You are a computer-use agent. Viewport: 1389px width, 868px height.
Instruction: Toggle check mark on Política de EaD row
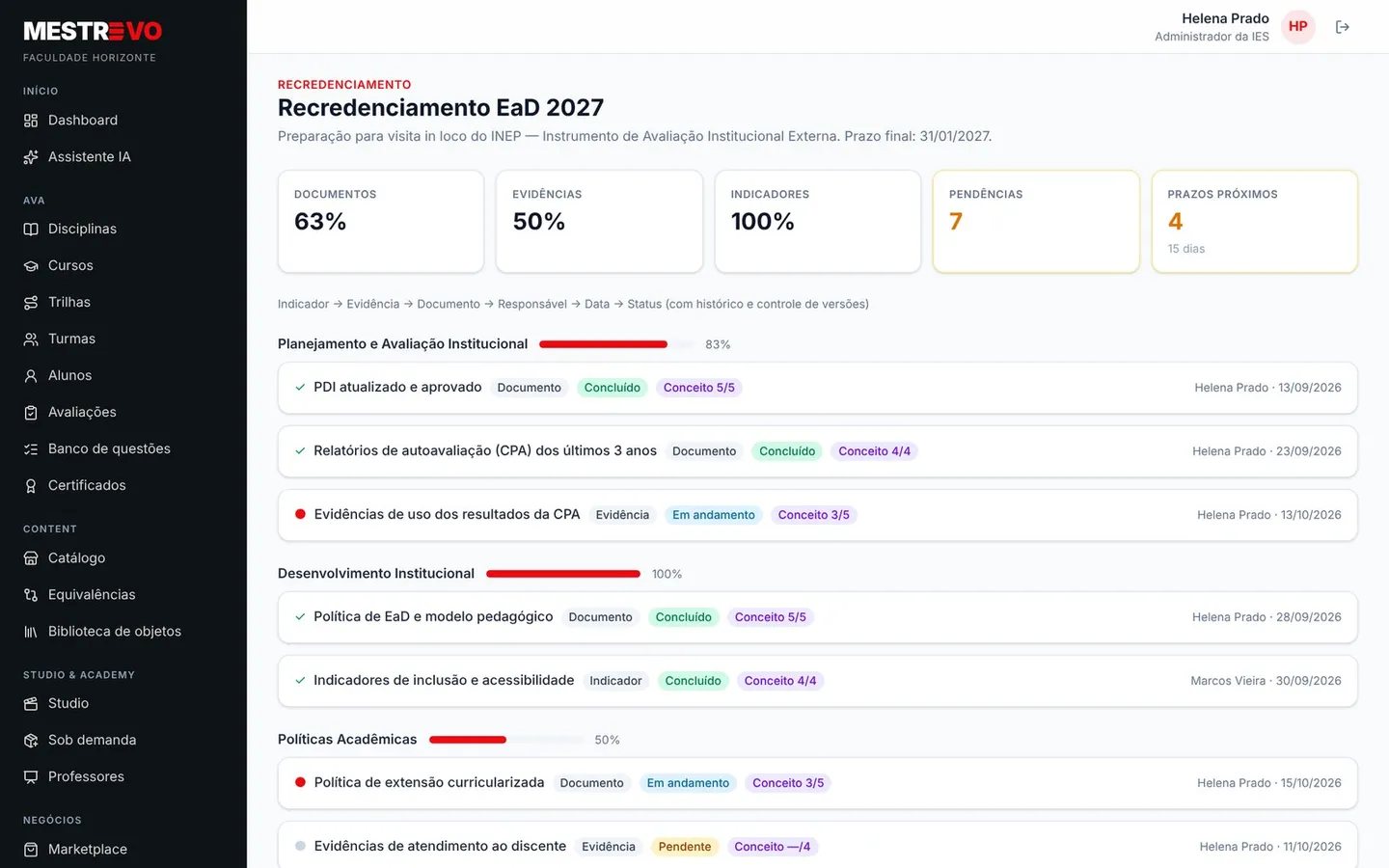[300, 617]
